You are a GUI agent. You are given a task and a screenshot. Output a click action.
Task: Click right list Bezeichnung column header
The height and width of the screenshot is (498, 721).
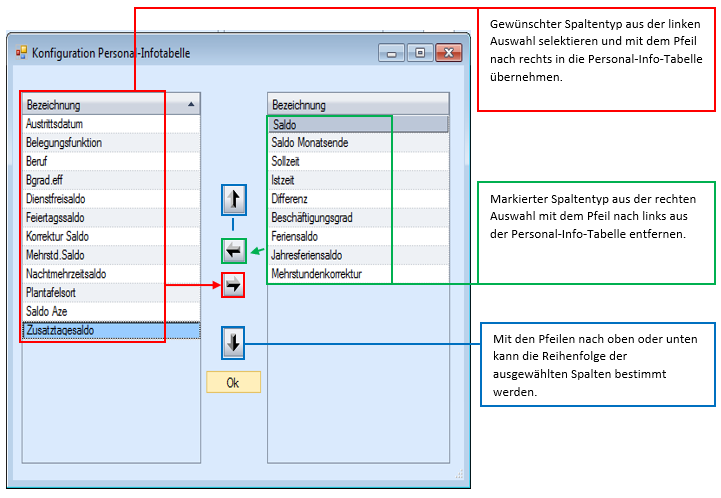(x=358, y=105)
